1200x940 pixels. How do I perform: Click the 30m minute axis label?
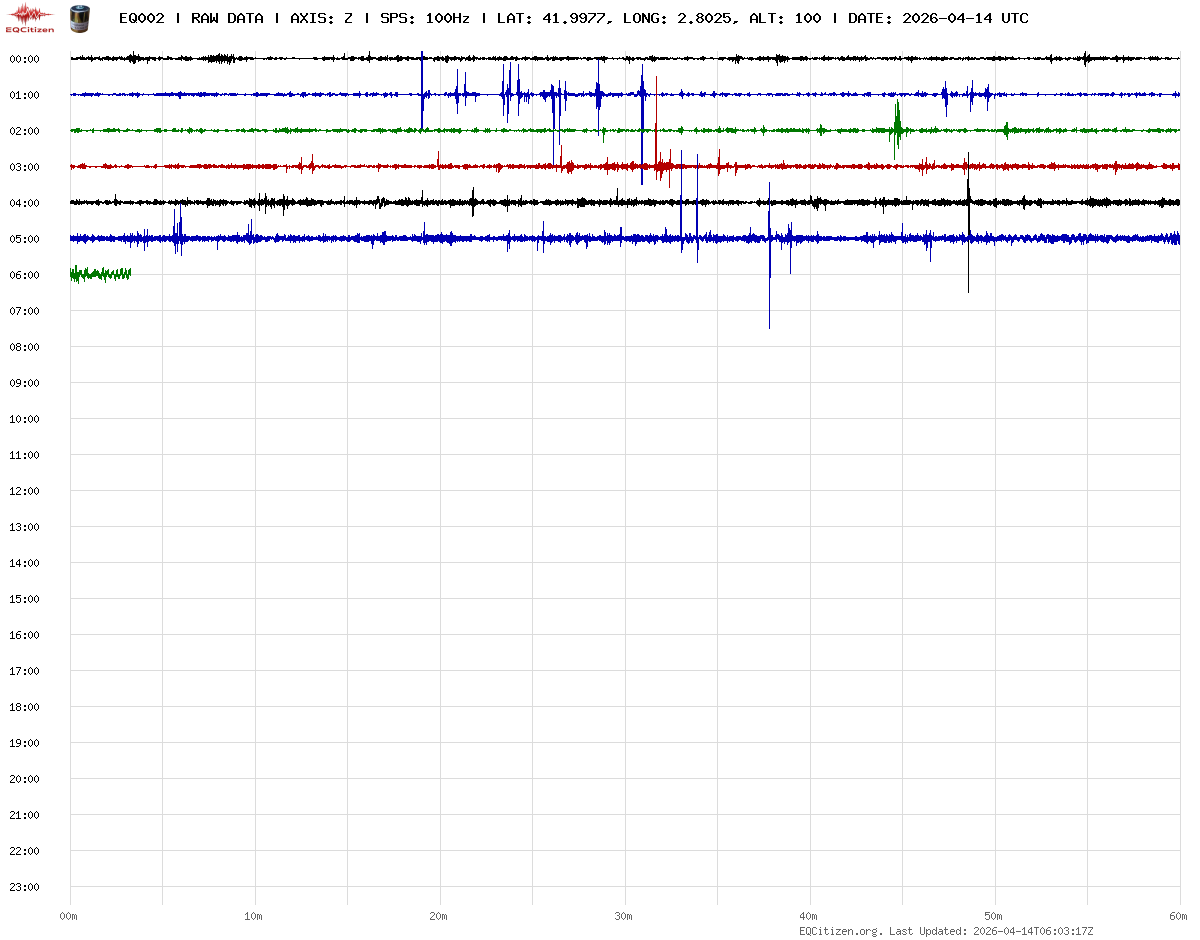click(x=623, y=916)
